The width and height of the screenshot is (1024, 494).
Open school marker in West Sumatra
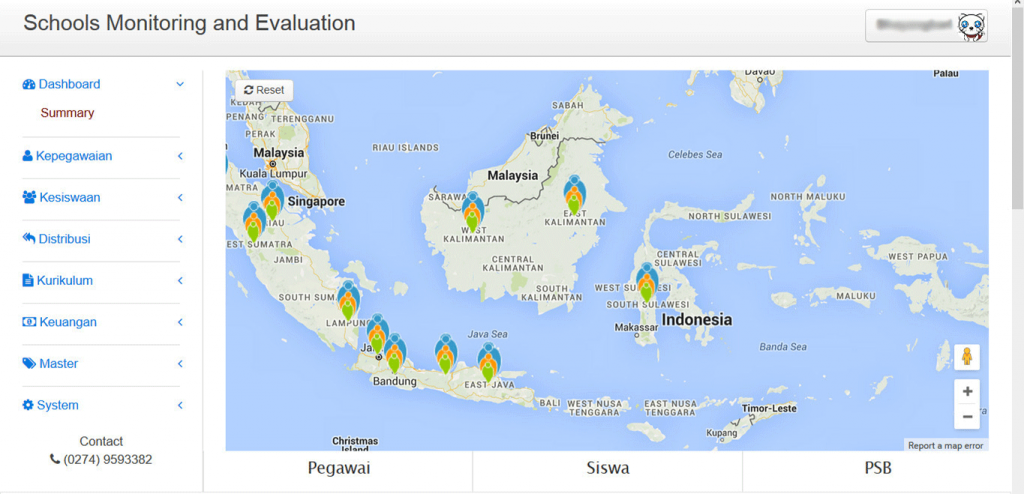253,221
